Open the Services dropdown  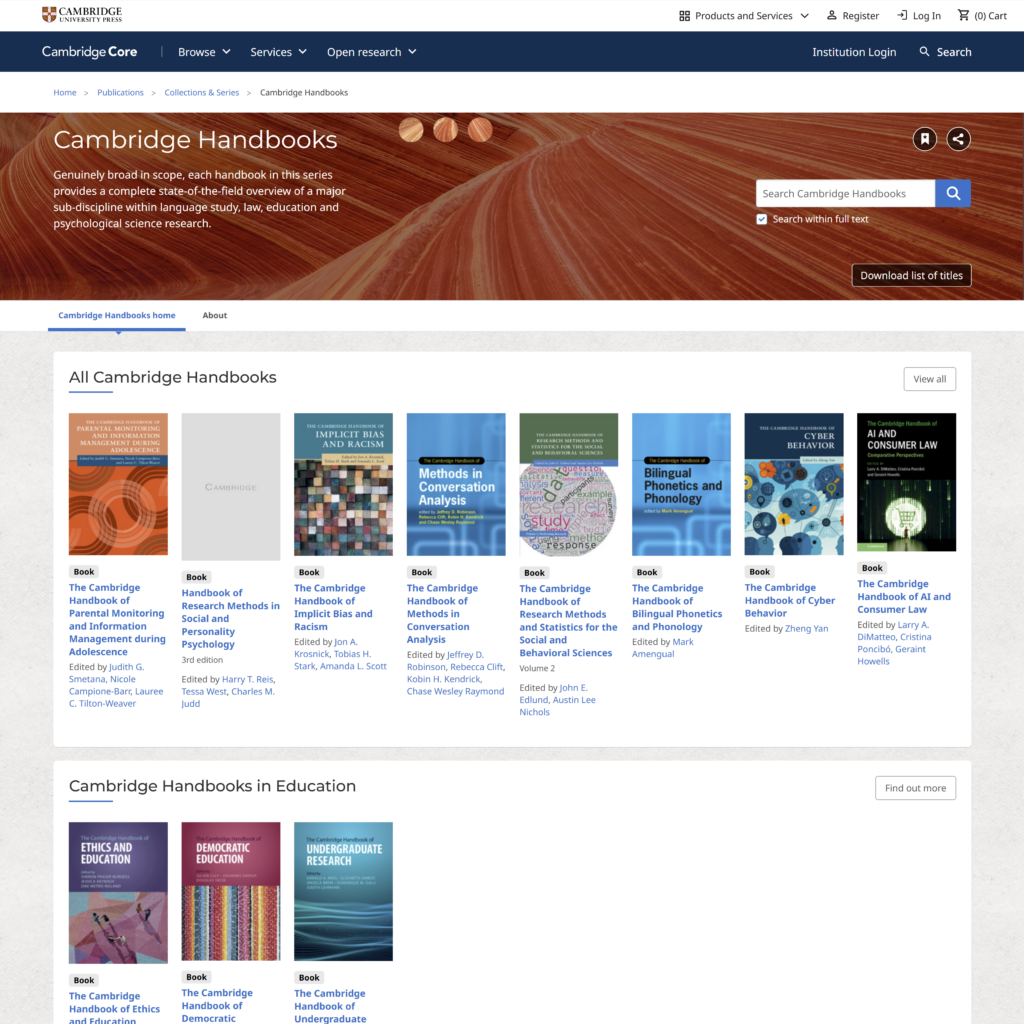(x=278, y=51)
